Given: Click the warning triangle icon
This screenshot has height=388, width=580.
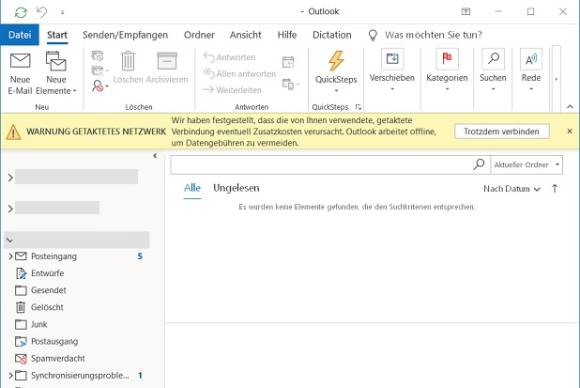Looking at the screenshot, I should tap(13, 132).
